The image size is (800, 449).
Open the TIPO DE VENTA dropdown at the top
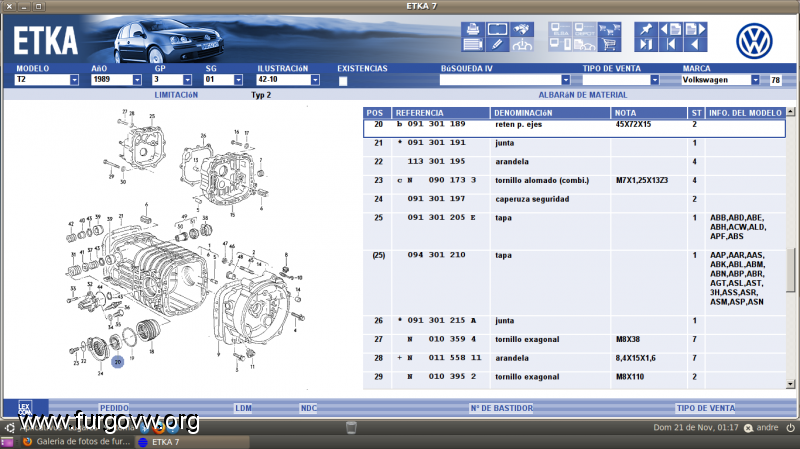tap(654, 80)
